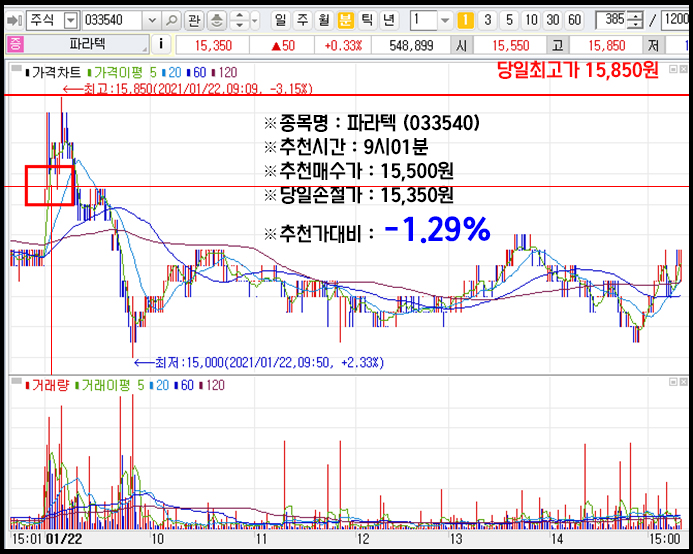Click the 01/22 date label on the time axis
Image resolution: width=693 pixels, height=554 pixels.
[x=64, y=539]
